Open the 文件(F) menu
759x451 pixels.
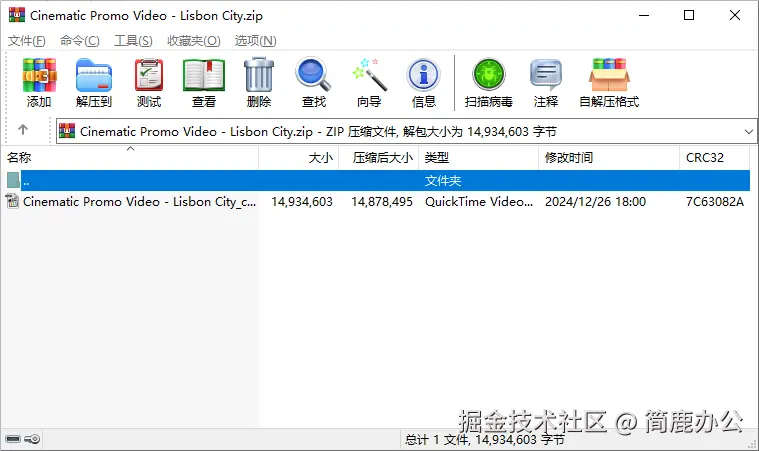[x=27, y=41]
